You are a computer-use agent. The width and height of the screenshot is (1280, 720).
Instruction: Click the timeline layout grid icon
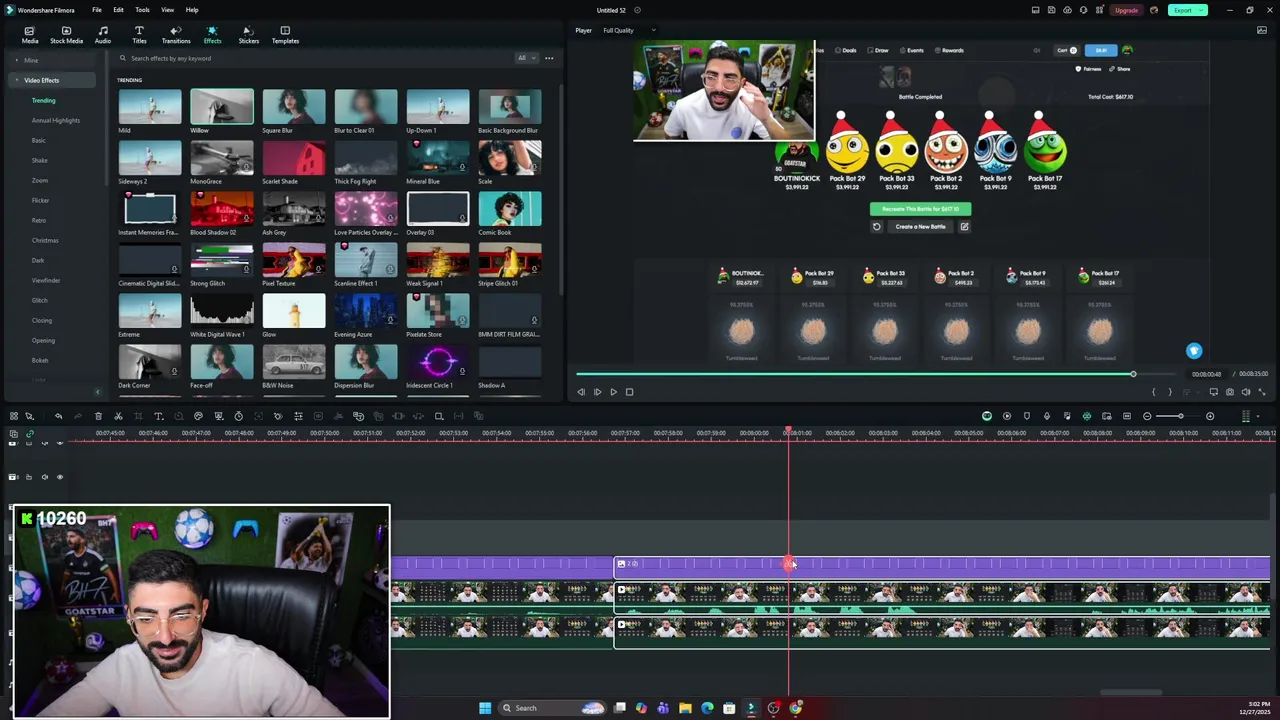pos(13,416)
